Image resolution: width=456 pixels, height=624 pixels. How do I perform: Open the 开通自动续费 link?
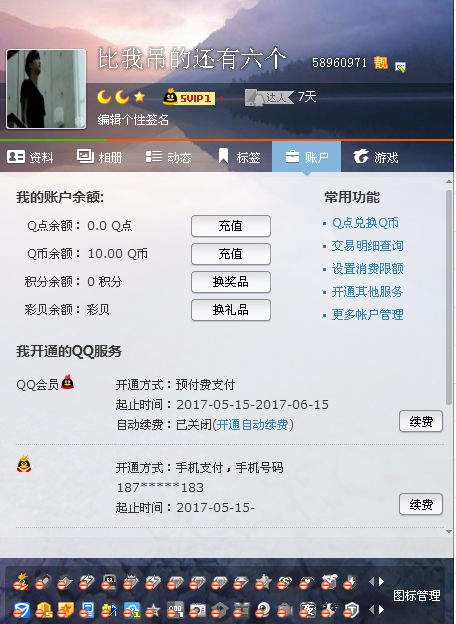(x=252, y=425)
